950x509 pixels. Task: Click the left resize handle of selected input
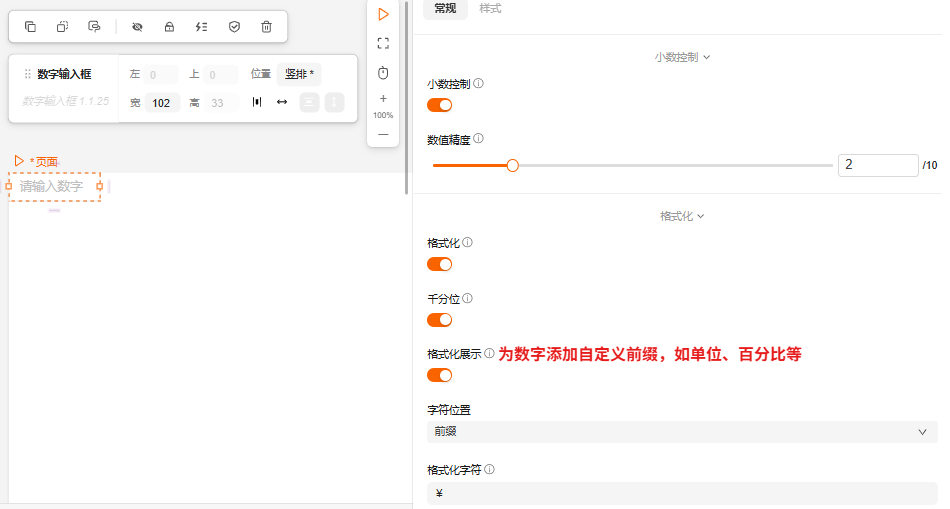pyautogui.click(x=8, y=187)
